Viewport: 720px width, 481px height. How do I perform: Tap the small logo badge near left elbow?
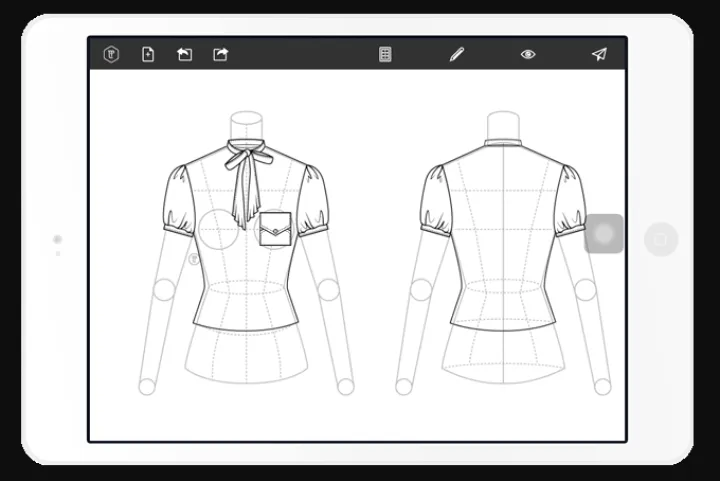[193, 259]
